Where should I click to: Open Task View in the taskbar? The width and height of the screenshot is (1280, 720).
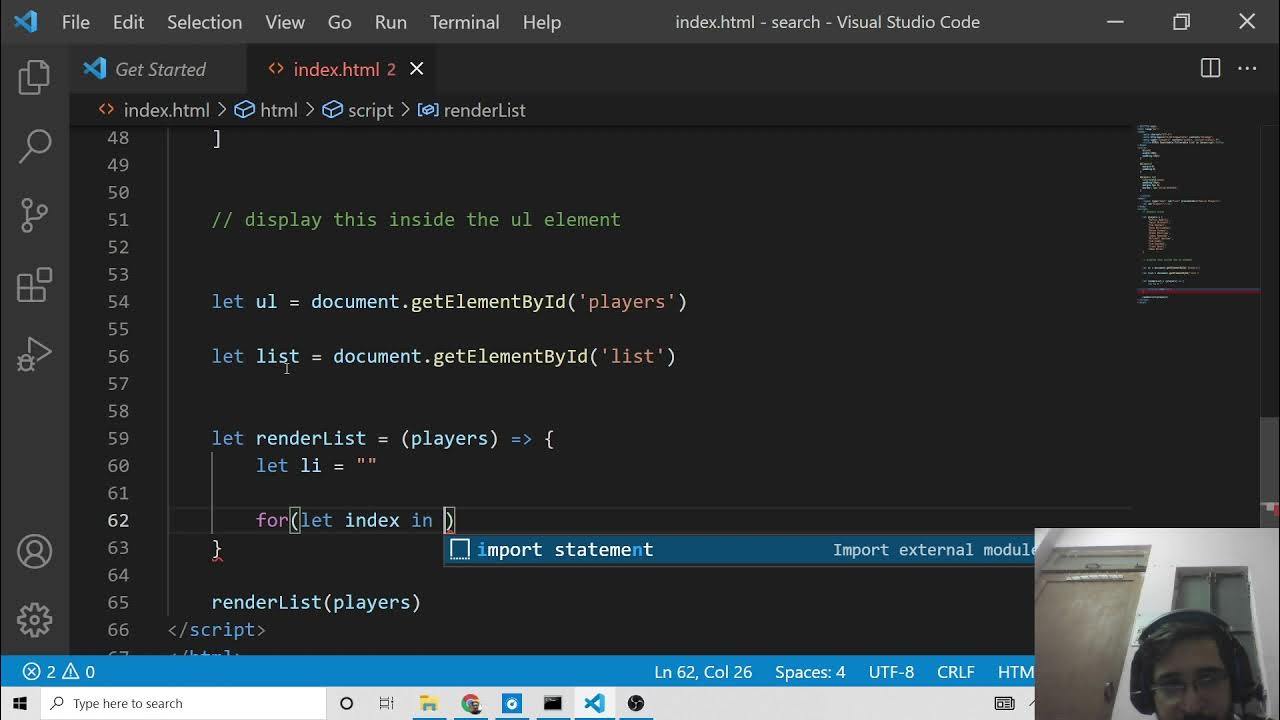point(387,703)
